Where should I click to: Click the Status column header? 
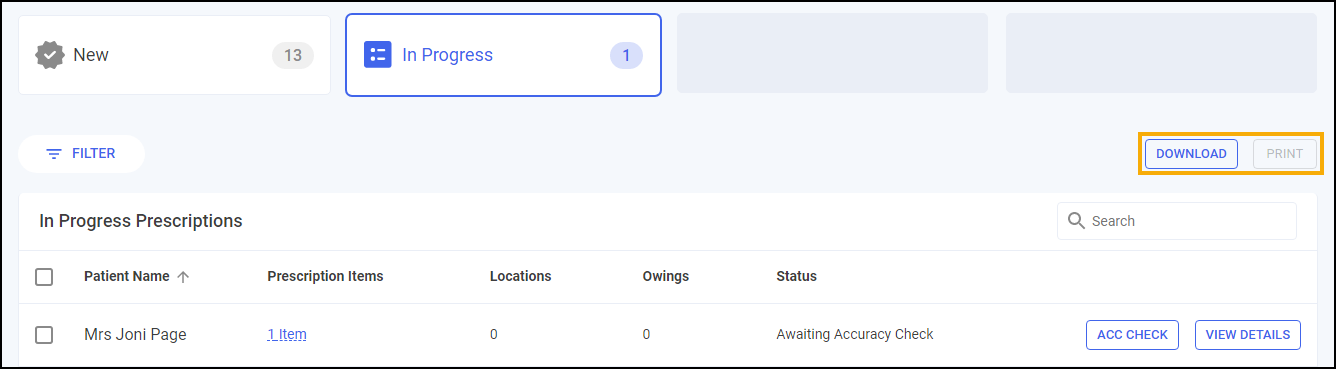point(796,277)
